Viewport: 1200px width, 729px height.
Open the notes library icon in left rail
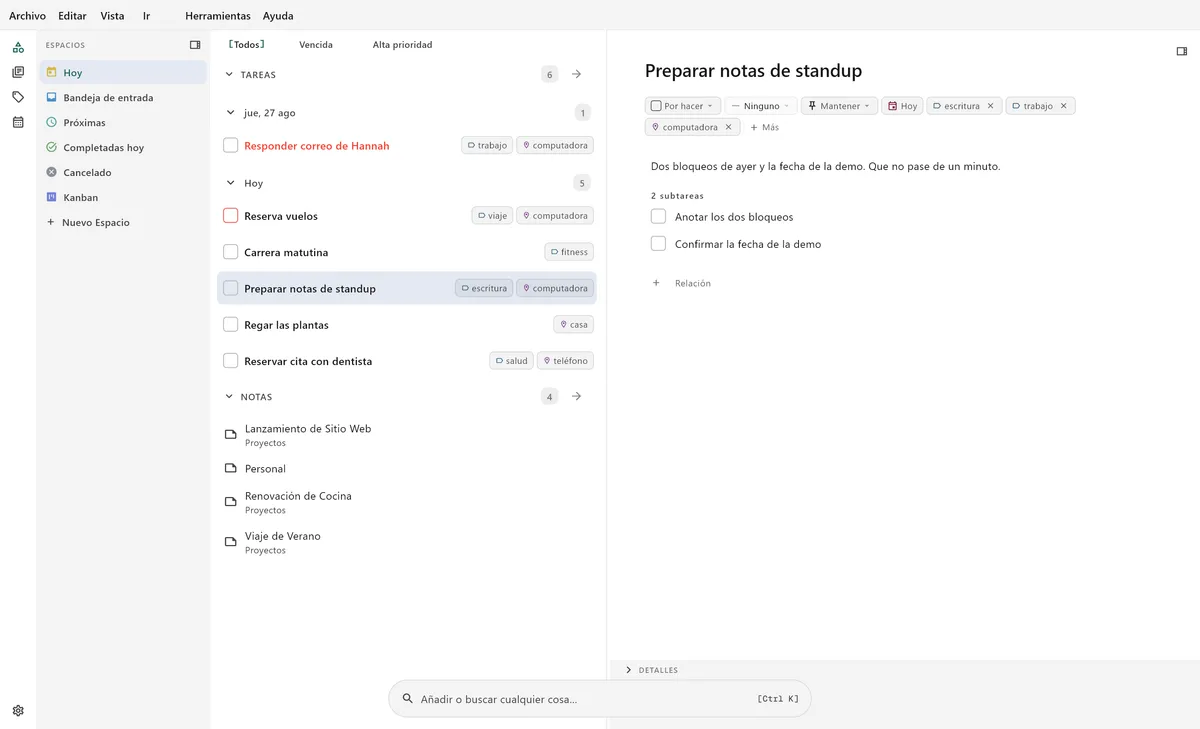point(18,72)
